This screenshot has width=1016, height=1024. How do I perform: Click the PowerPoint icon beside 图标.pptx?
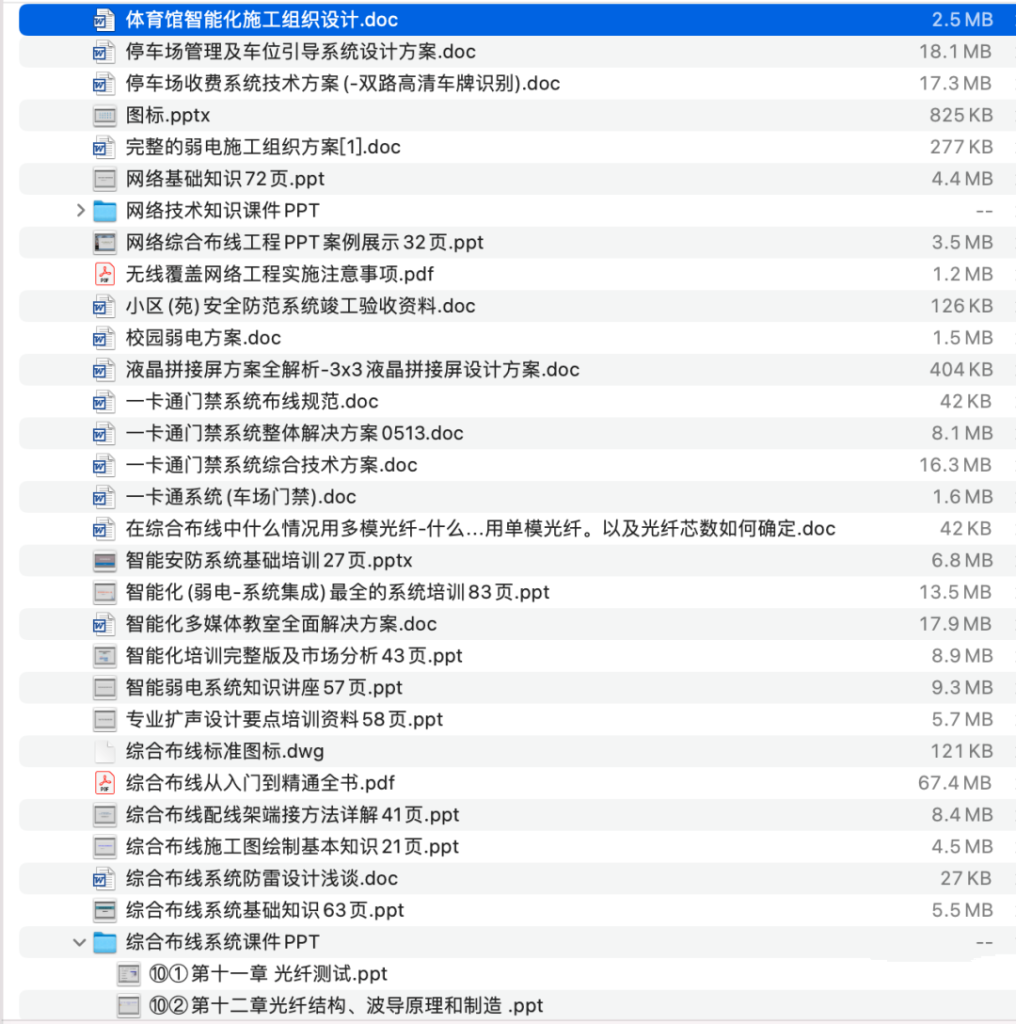click(x=104, y=116)
